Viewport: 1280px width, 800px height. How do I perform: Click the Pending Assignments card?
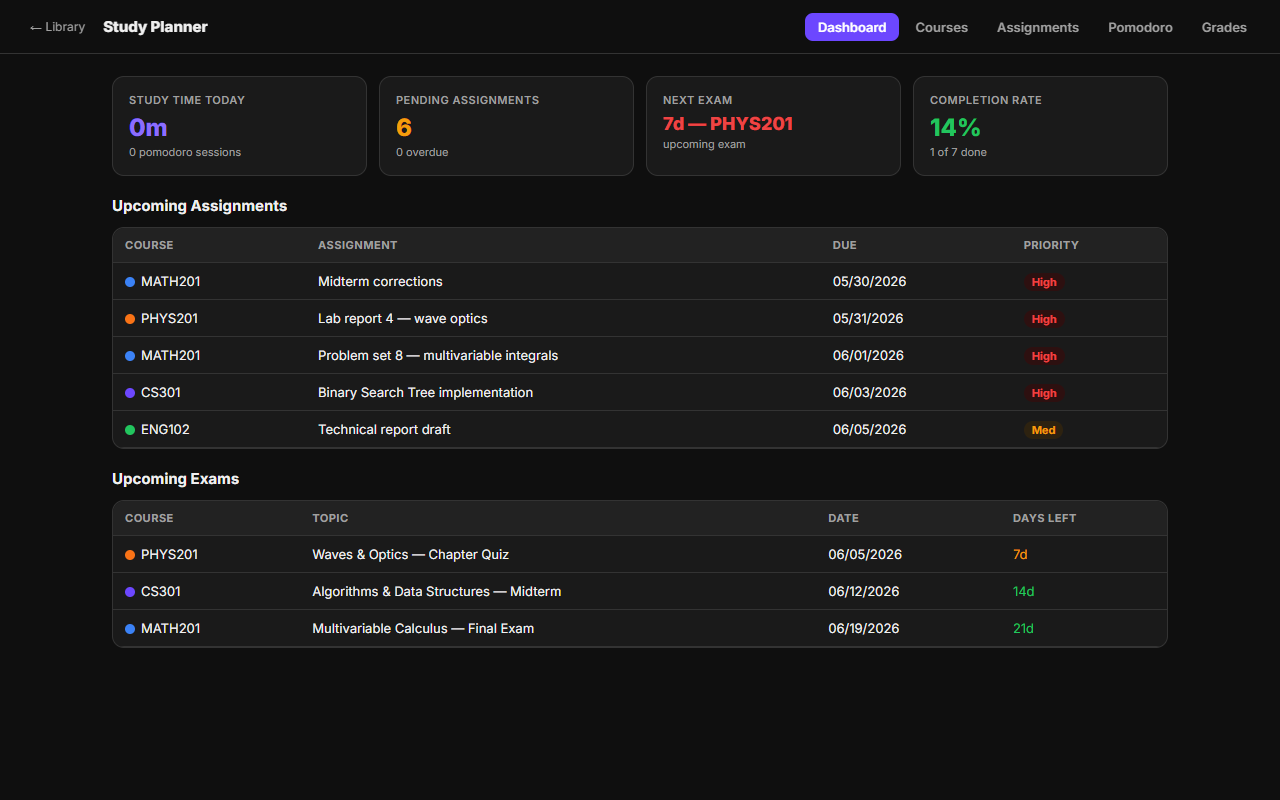point(506,126)
